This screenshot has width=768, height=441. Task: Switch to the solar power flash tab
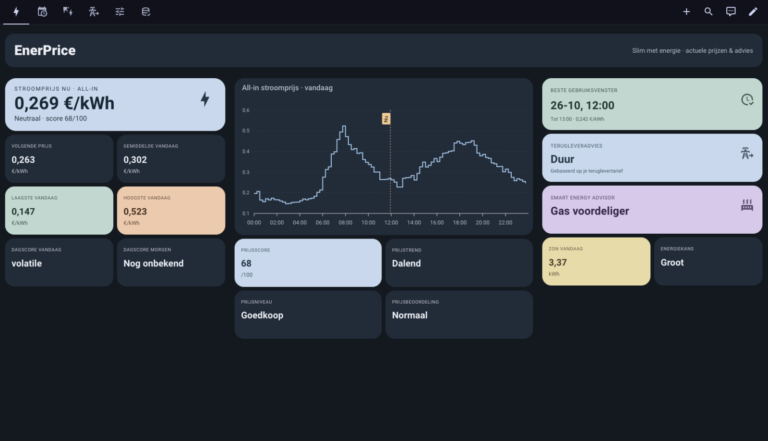[x=68, y=11]
